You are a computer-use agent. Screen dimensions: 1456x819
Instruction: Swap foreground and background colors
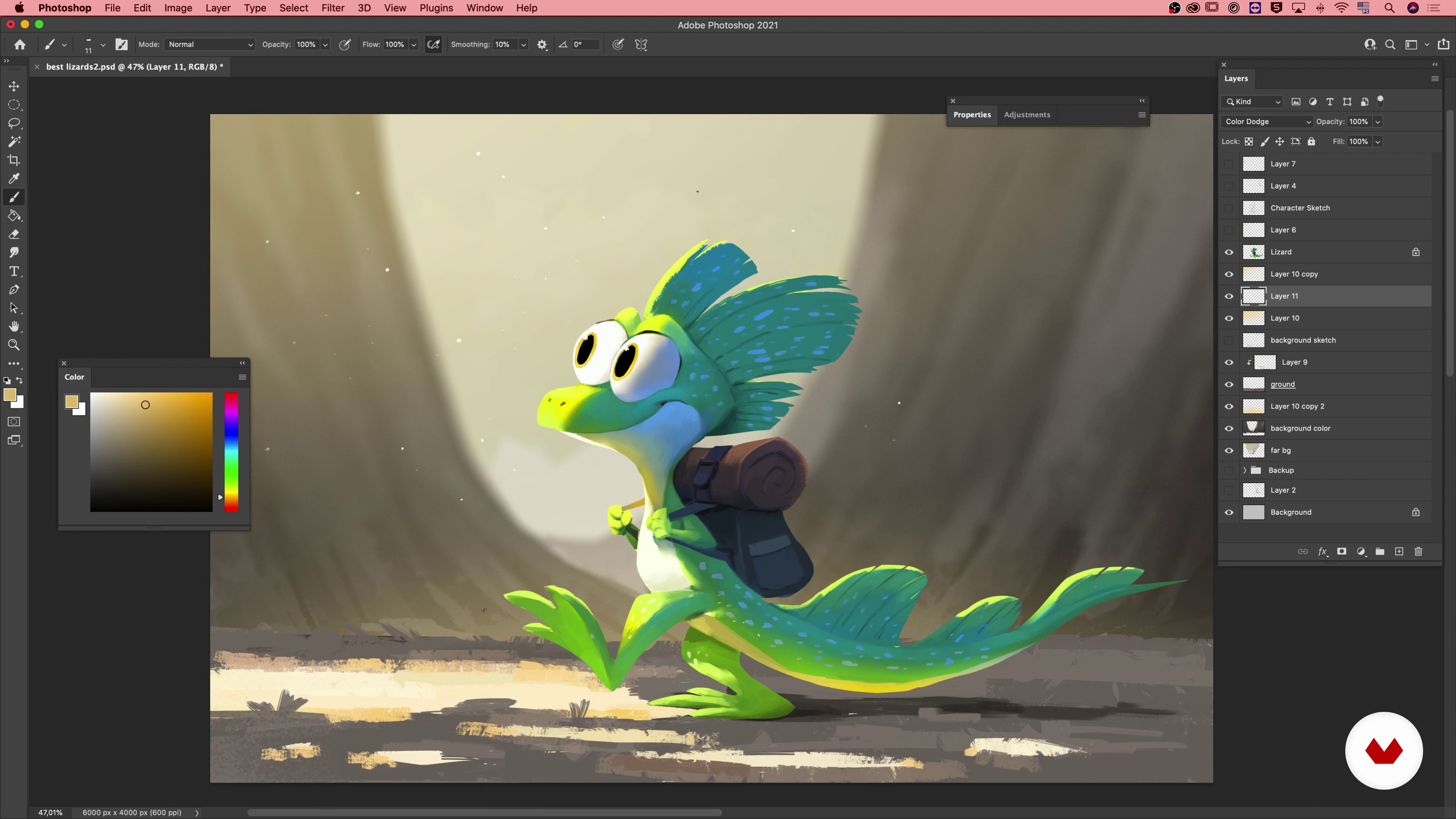point(20,380)
